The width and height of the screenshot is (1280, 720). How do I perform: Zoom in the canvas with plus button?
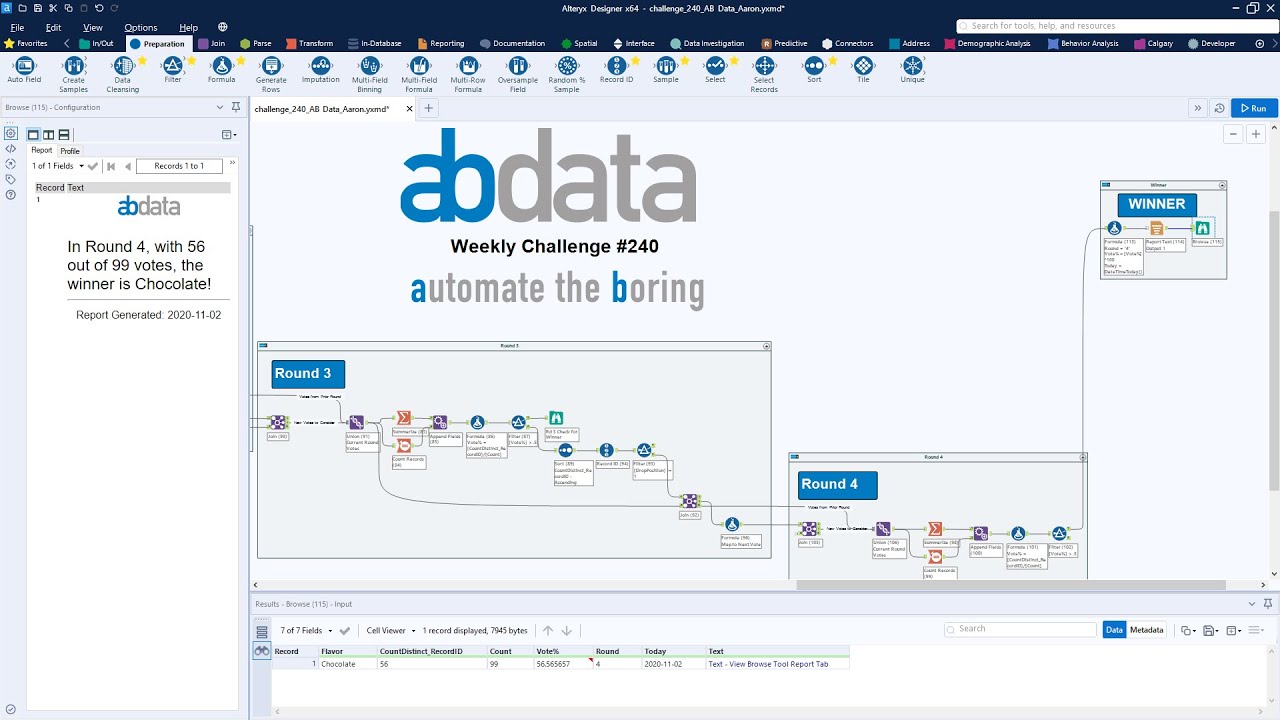coord(1256,134)
